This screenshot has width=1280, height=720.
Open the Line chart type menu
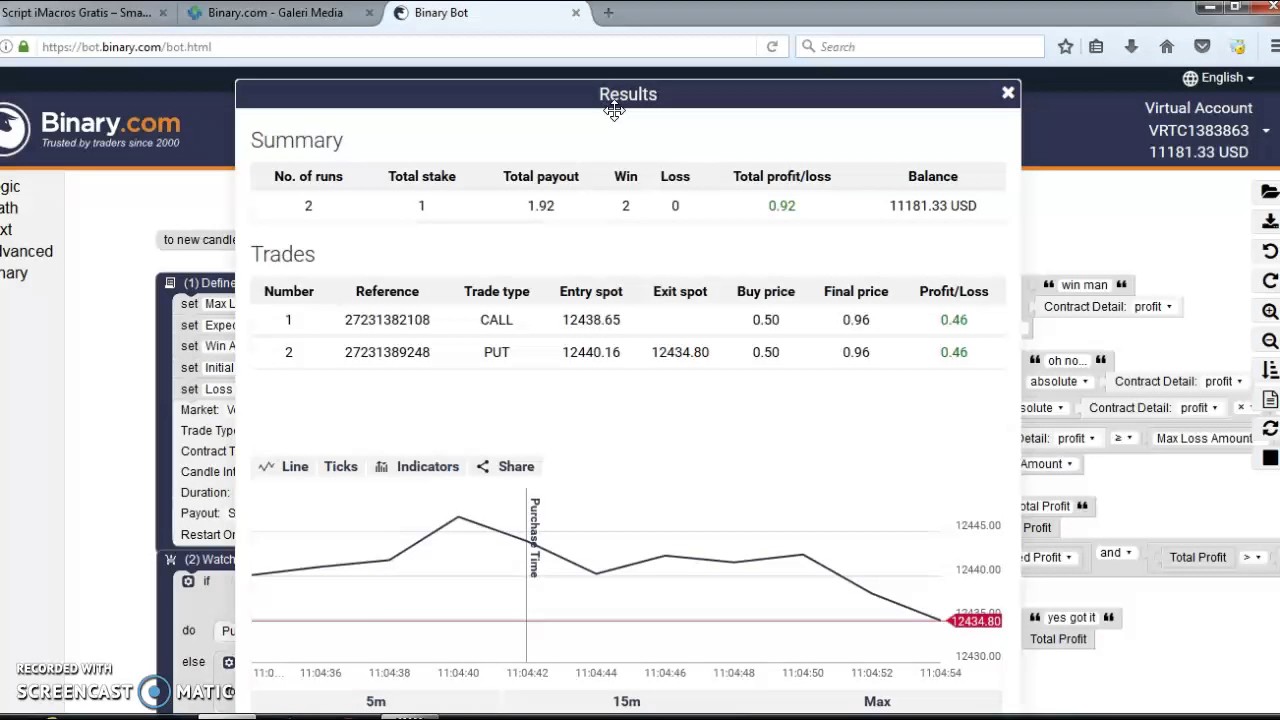pos(284,466)
